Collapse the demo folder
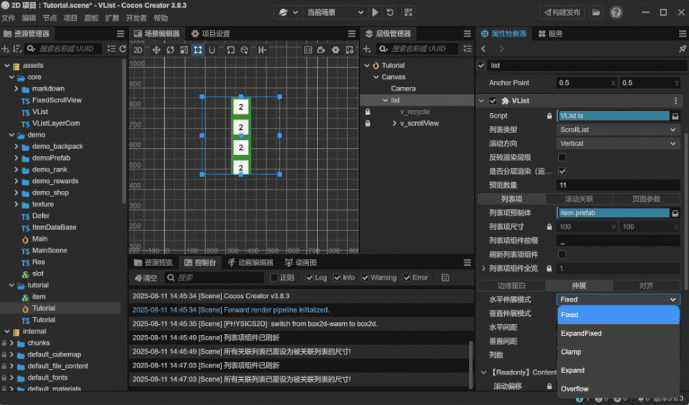689x405 pixels. point(11,135)
